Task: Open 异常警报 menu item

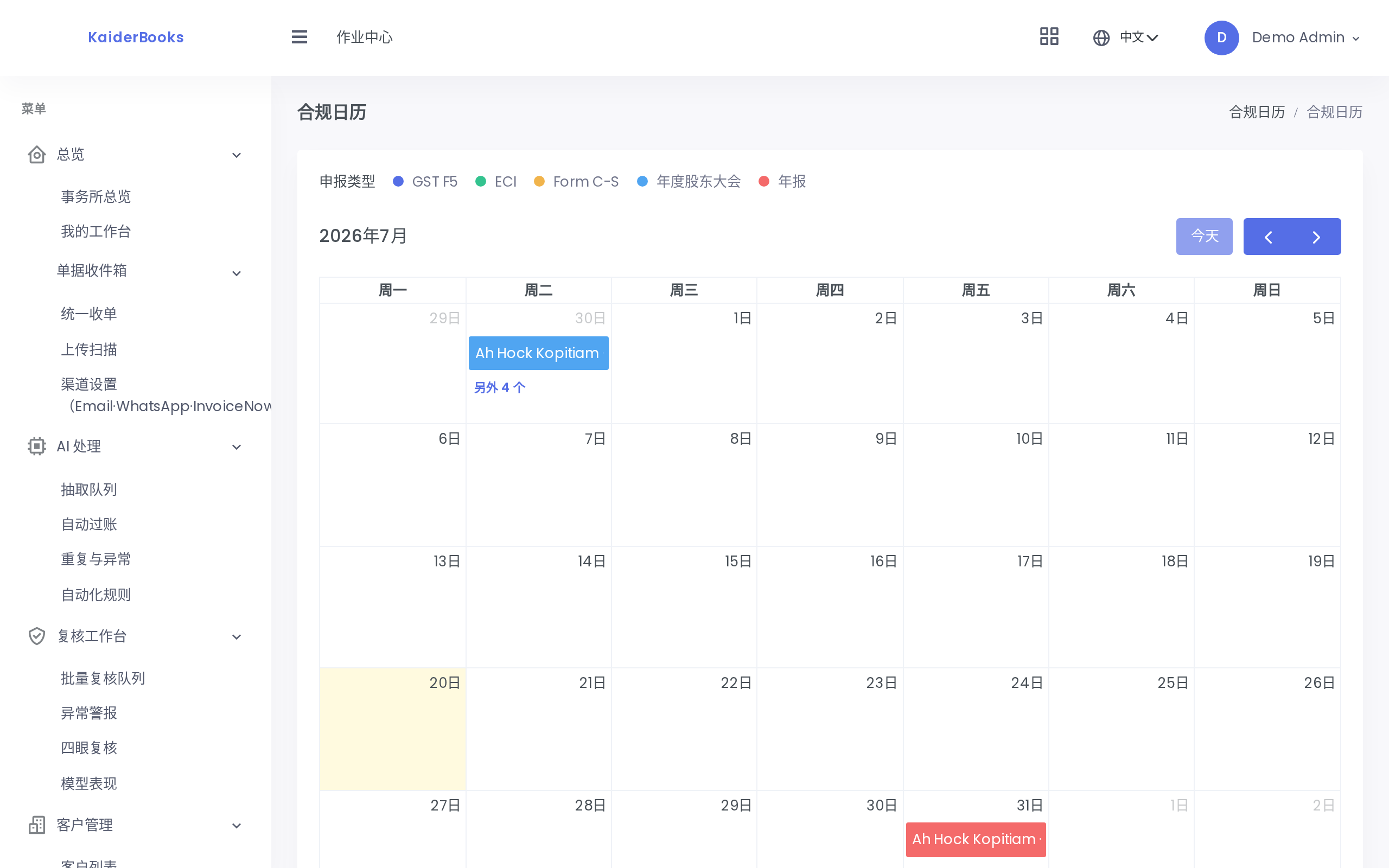Action: 89,713
